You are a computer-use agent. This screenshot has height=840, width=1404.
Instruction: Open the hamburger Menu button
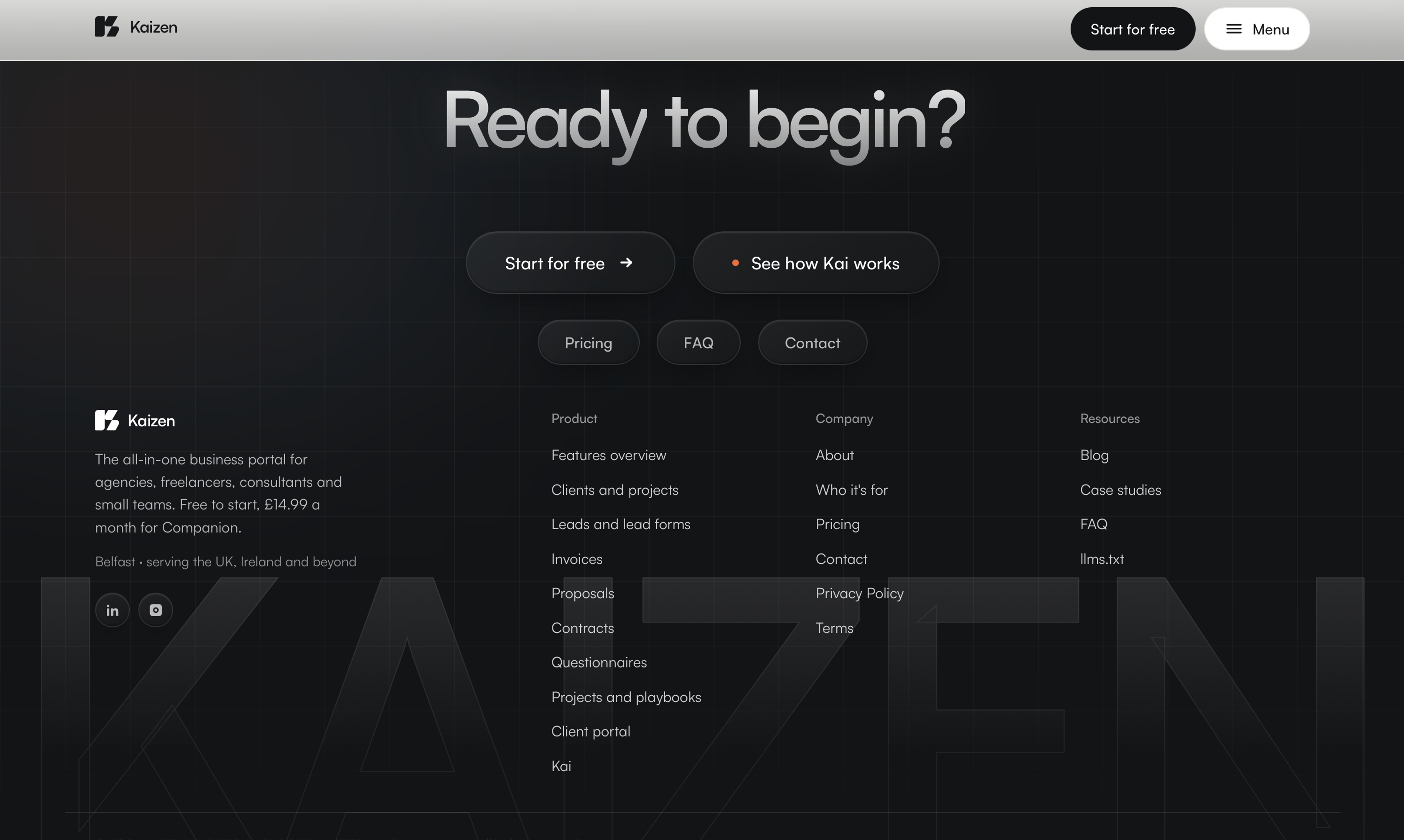click(1257, 29)
